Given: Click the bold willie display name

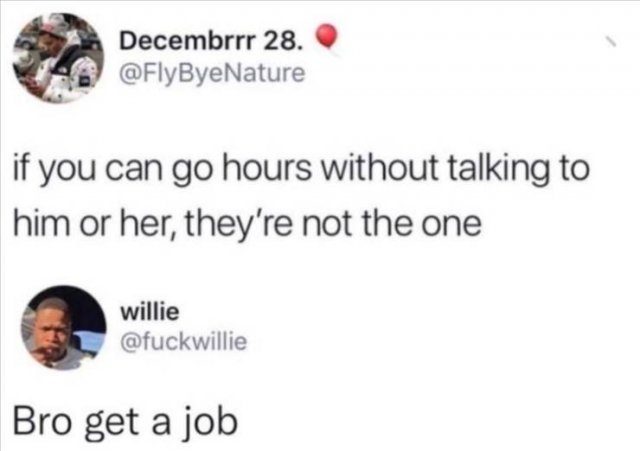Looking at the screenshot, I should click(149, 312).
